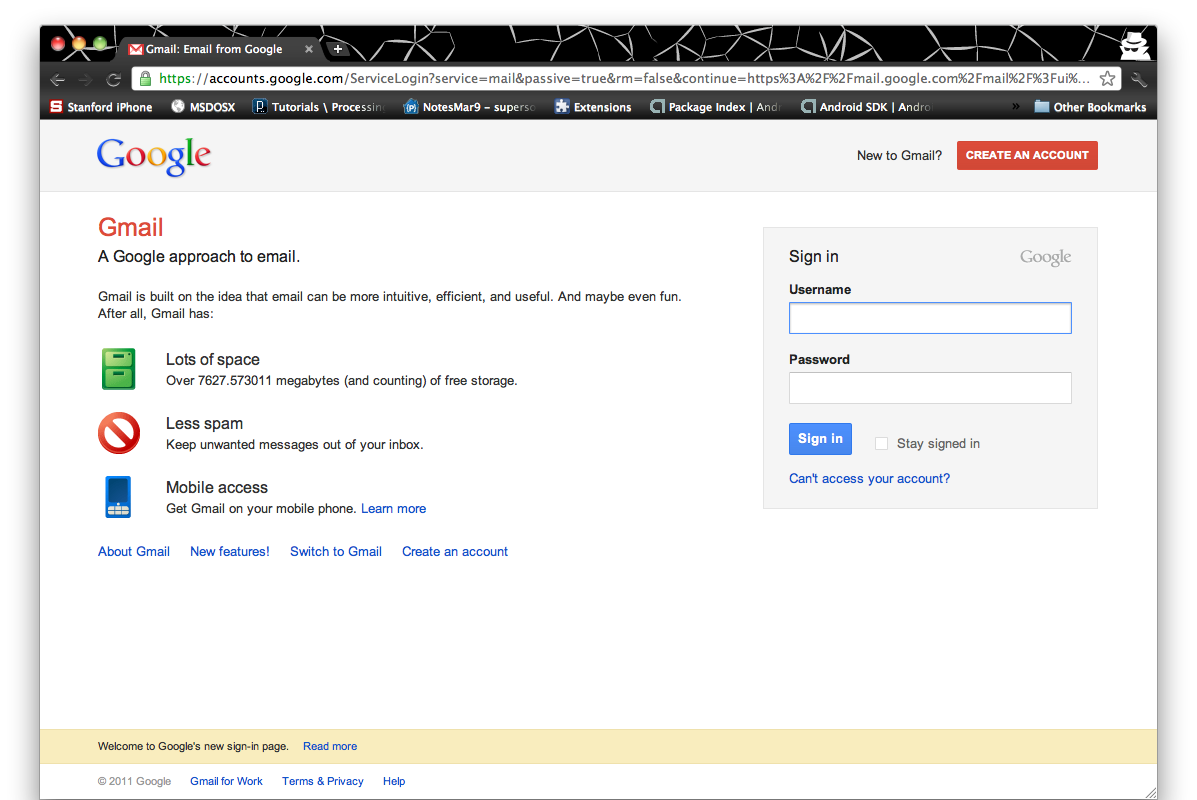Open the wrench settings menu

click(x=1139, y=79)
